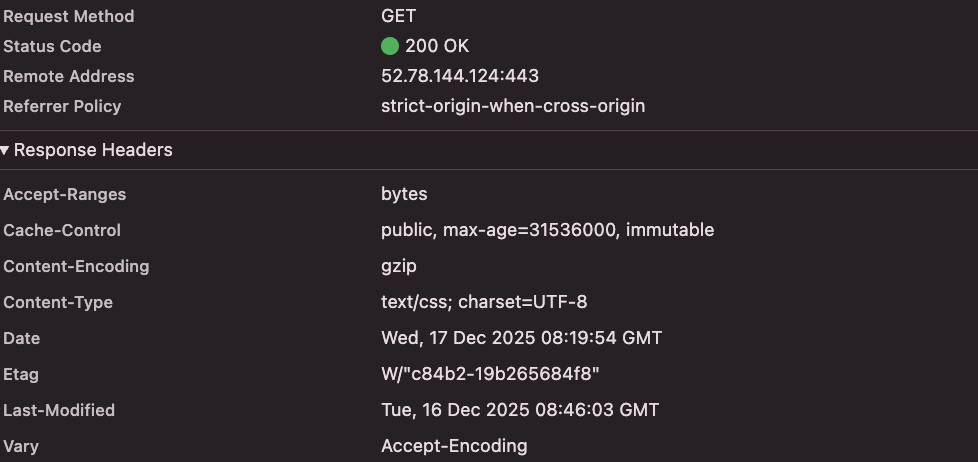This screenshot has height=462, width=978.
Task: Click the Etag header name
Action: 21,374
